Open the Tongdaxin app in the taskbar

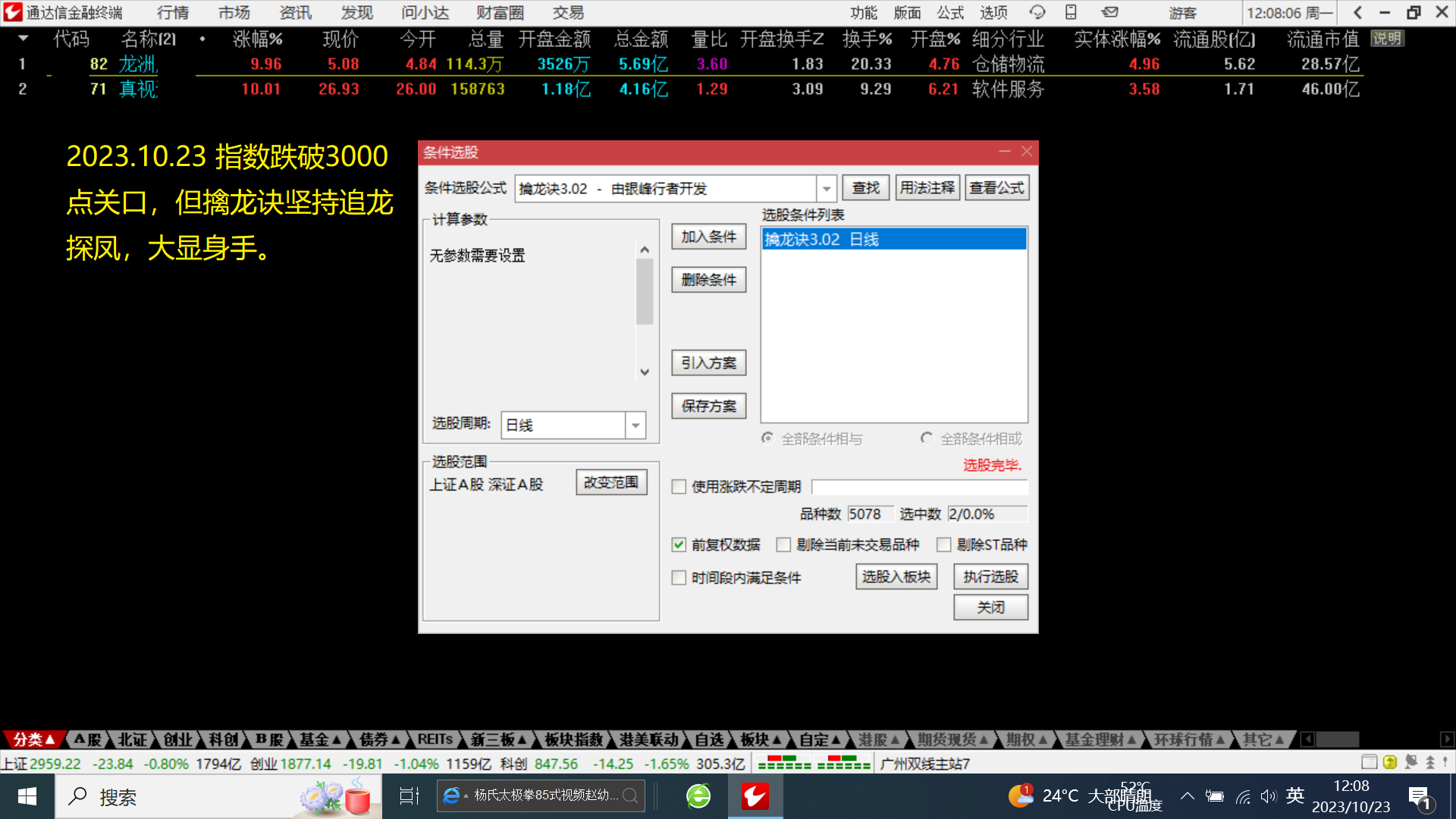pyautogui.click(x=755, y=796)
